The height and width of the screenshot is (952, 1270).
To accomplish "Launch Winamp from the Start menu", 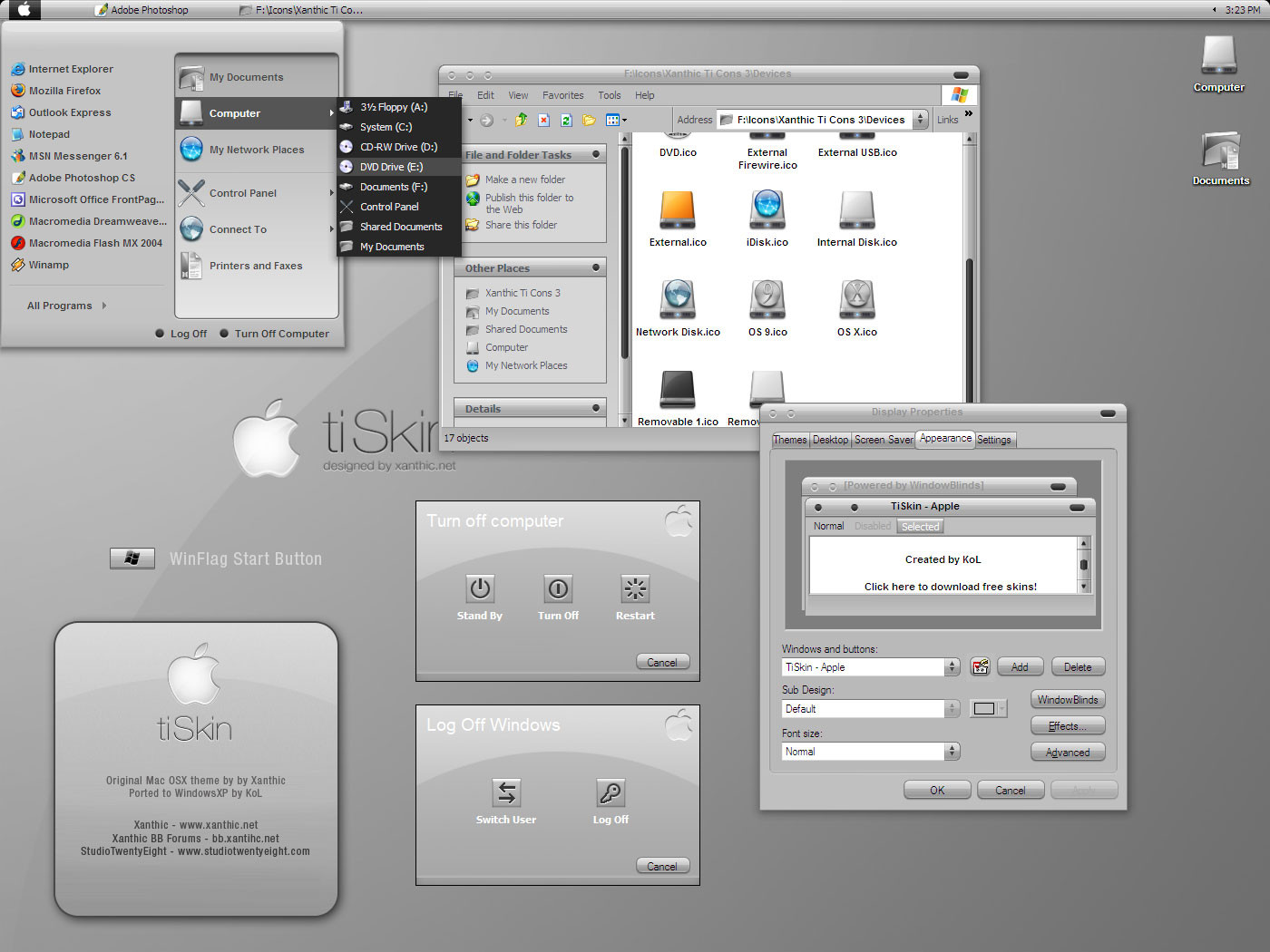I will point(40,265).
